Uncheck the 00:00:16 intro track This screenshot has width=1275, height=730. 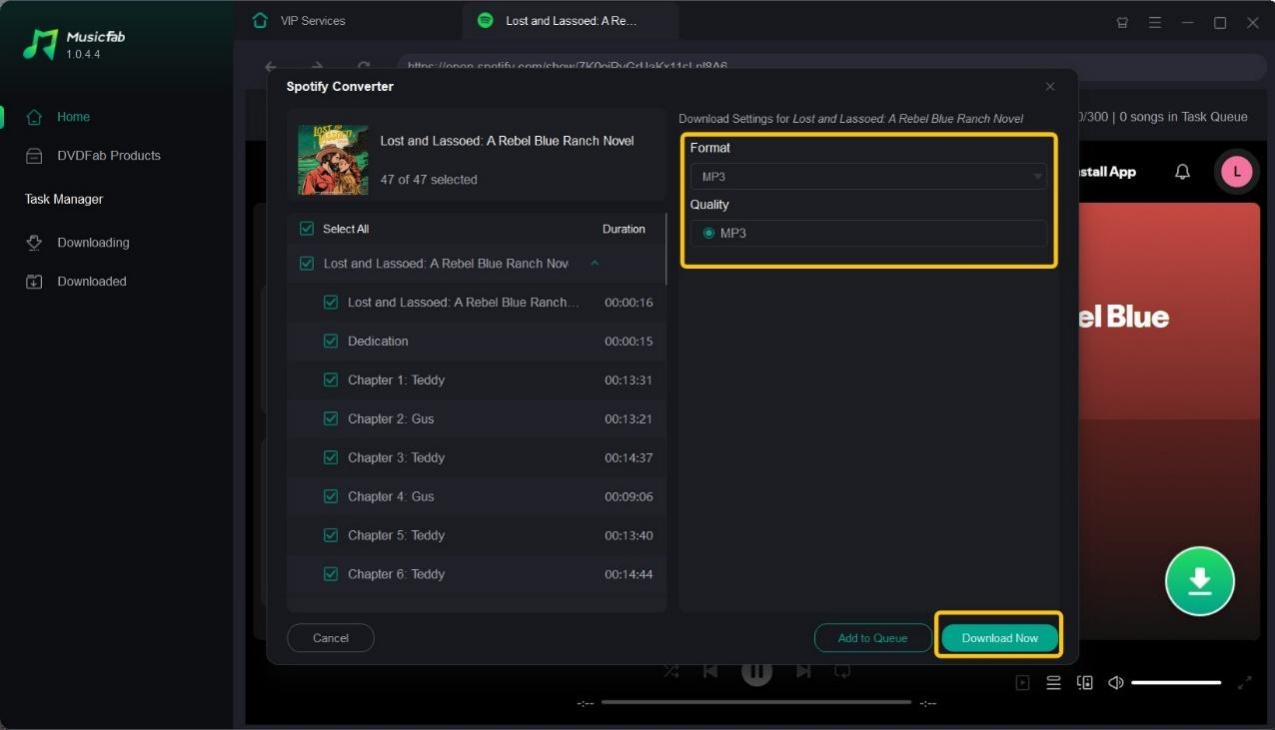coord(331,302)
